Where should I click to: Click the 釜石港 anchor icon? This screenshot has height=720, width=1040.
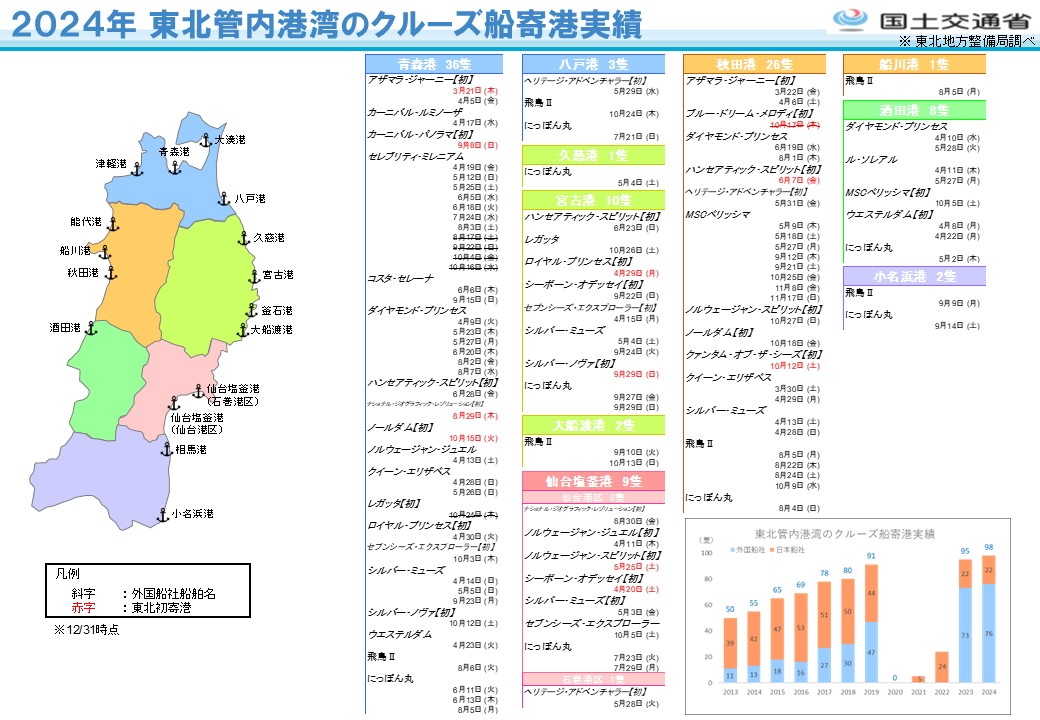pyautogui.click(x=251, y=310)
